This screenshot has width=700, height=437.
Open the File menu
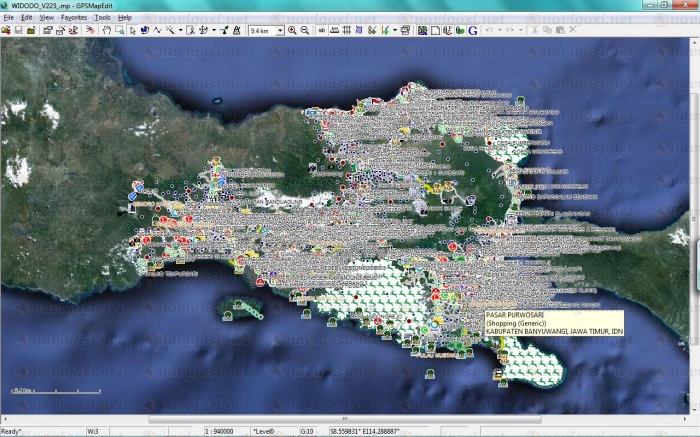click(x=8, y=18)
